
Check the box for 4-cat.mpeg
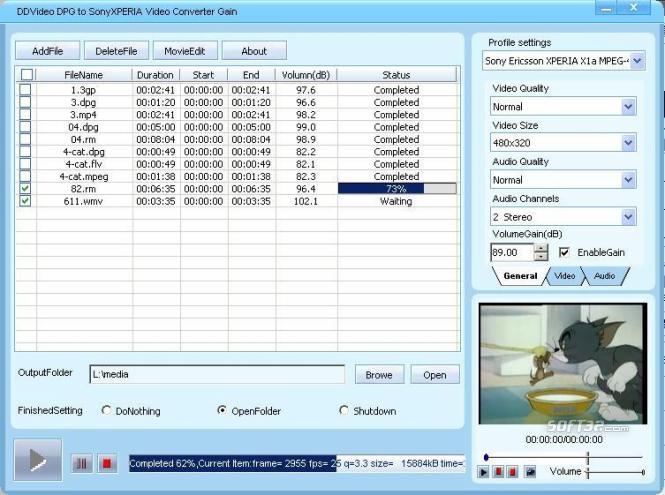click(x=25, y=176)
